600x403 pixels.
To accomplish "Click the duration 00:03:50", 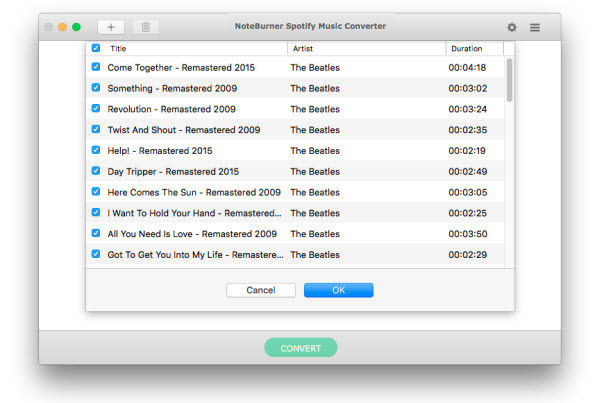I will (468, 234).
